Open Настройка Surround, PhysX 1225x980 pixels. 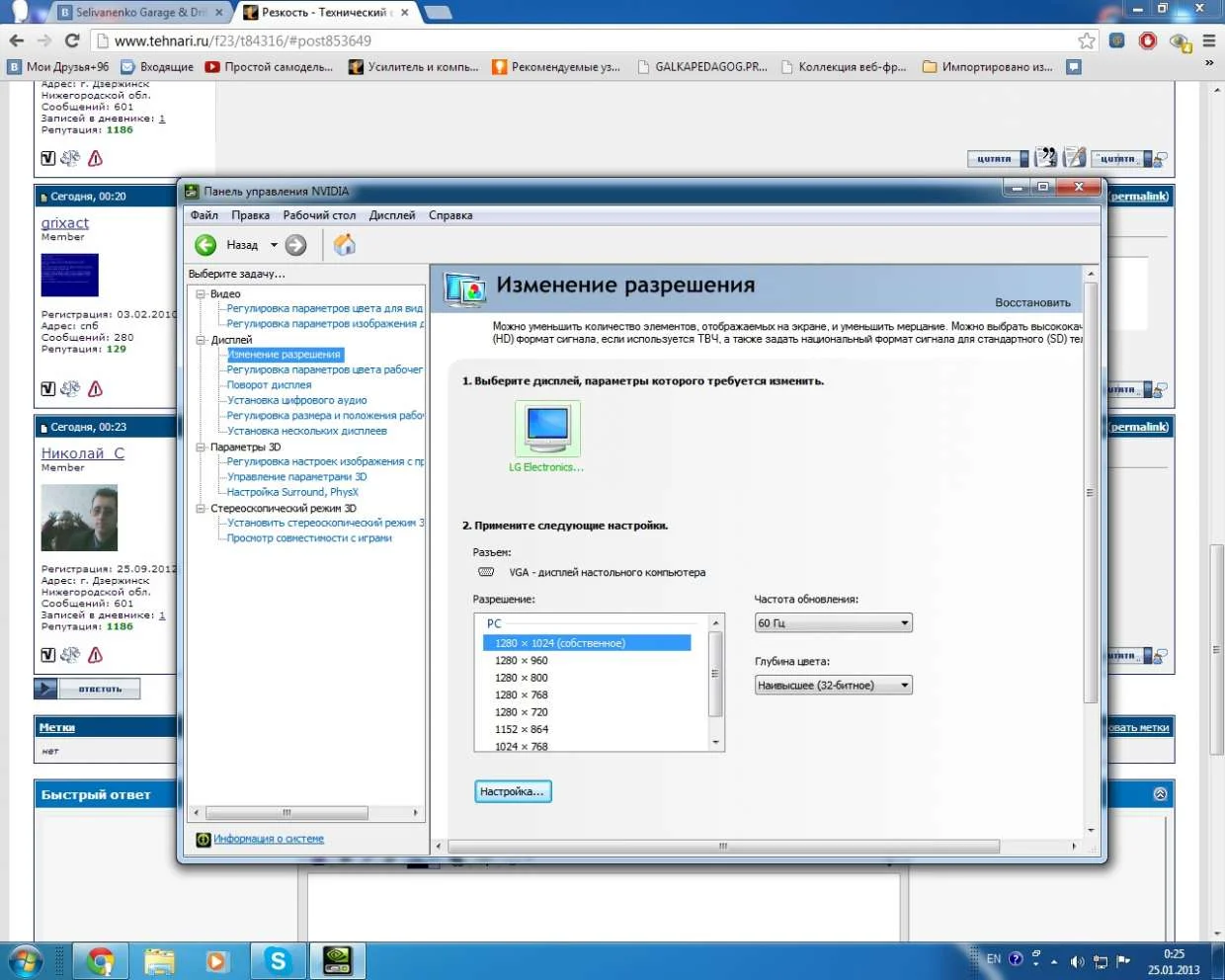pos(292,492)
